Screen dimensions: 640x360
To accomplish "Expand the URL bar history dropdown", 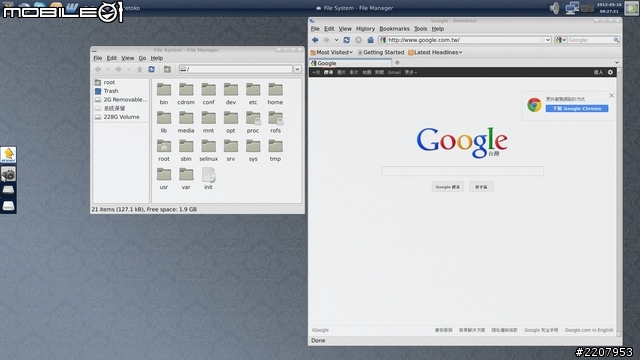I will (x=548, y=40).
